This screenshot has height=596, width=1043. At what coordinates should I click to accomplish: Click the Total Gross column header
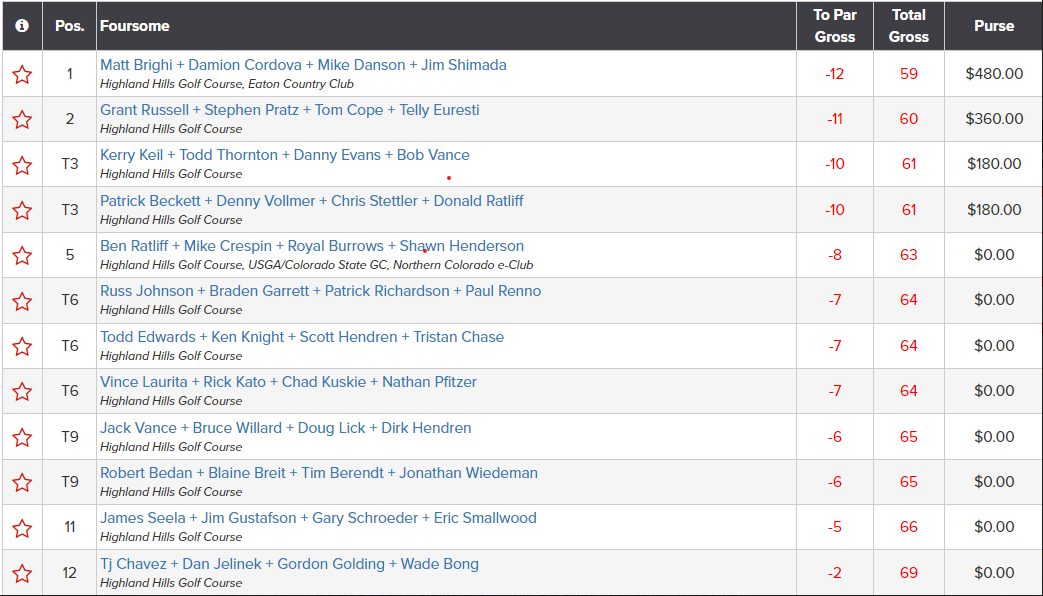pos(909,26)
